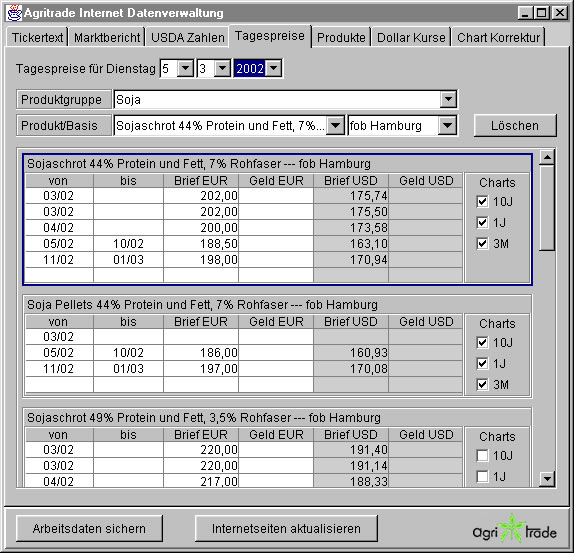Enable 1J chart for Sojaschrot 49%
Image resolution: width=574 pixels, height=553 pixels.
click(x=482, y=477)
